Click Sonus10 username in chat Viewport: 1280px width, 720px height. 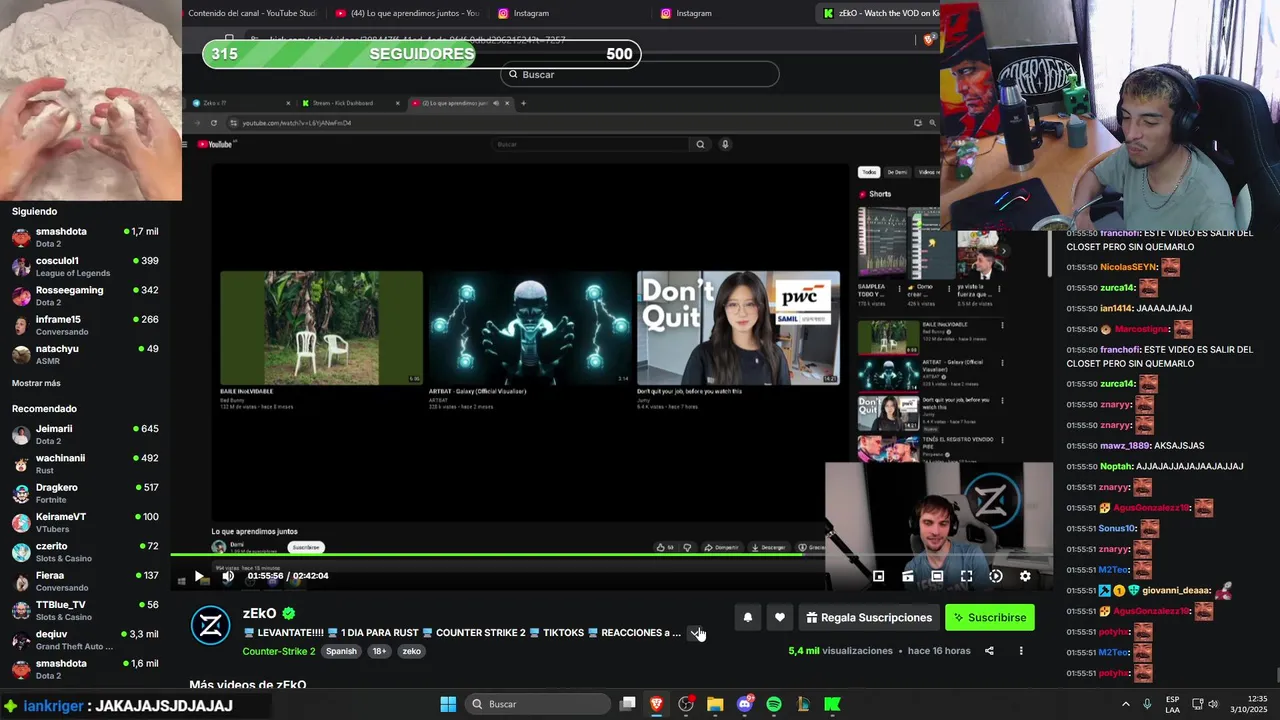1117,528
